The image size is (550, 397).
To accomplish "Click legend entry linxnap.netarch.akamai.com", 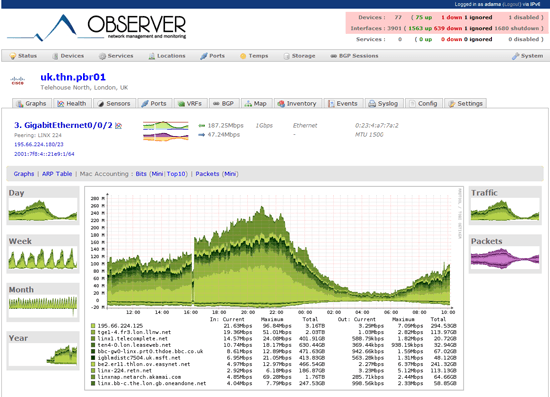I will (x=139, y=377).
